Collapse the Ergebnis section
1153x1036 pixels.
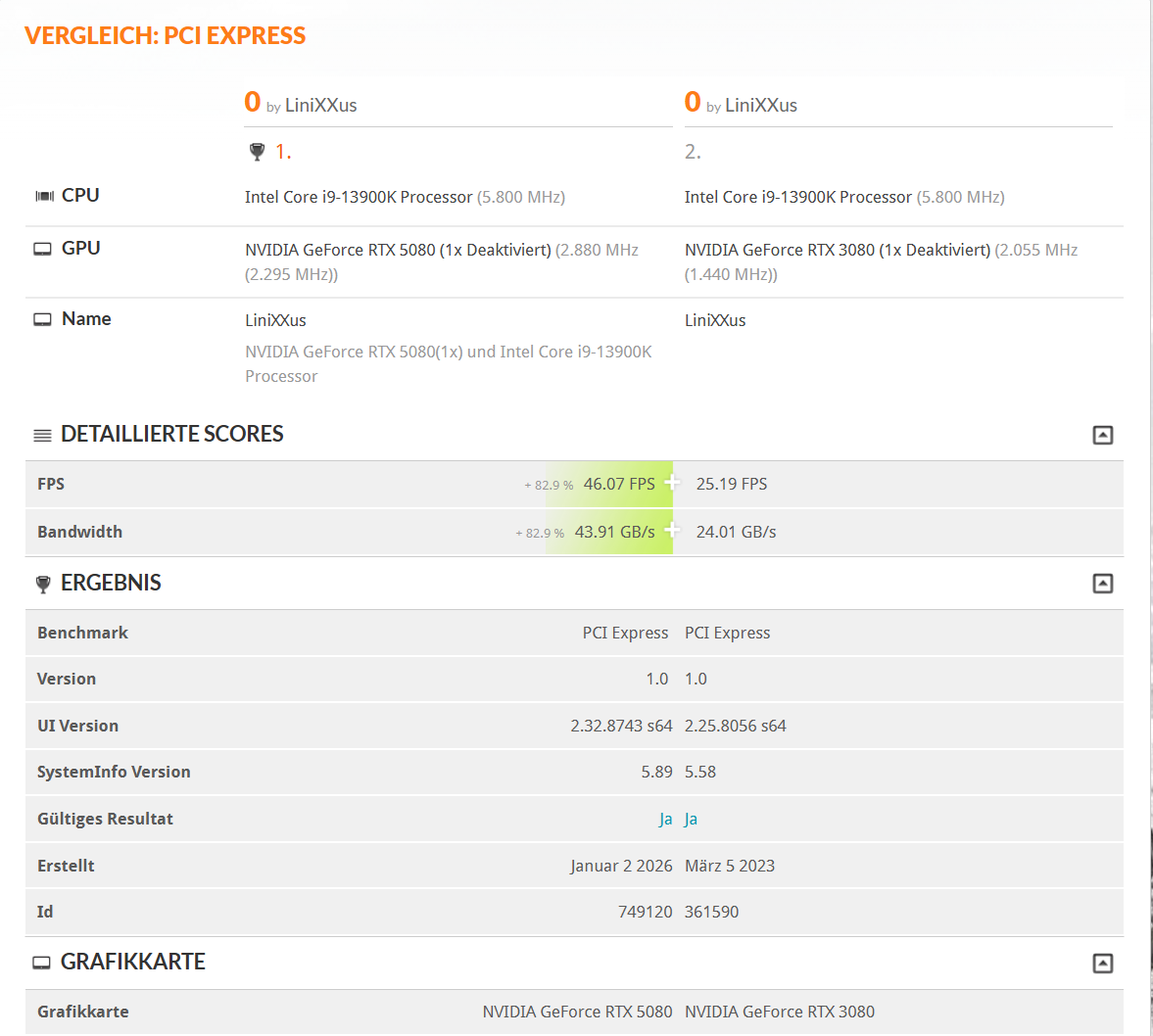[1102, 584]
